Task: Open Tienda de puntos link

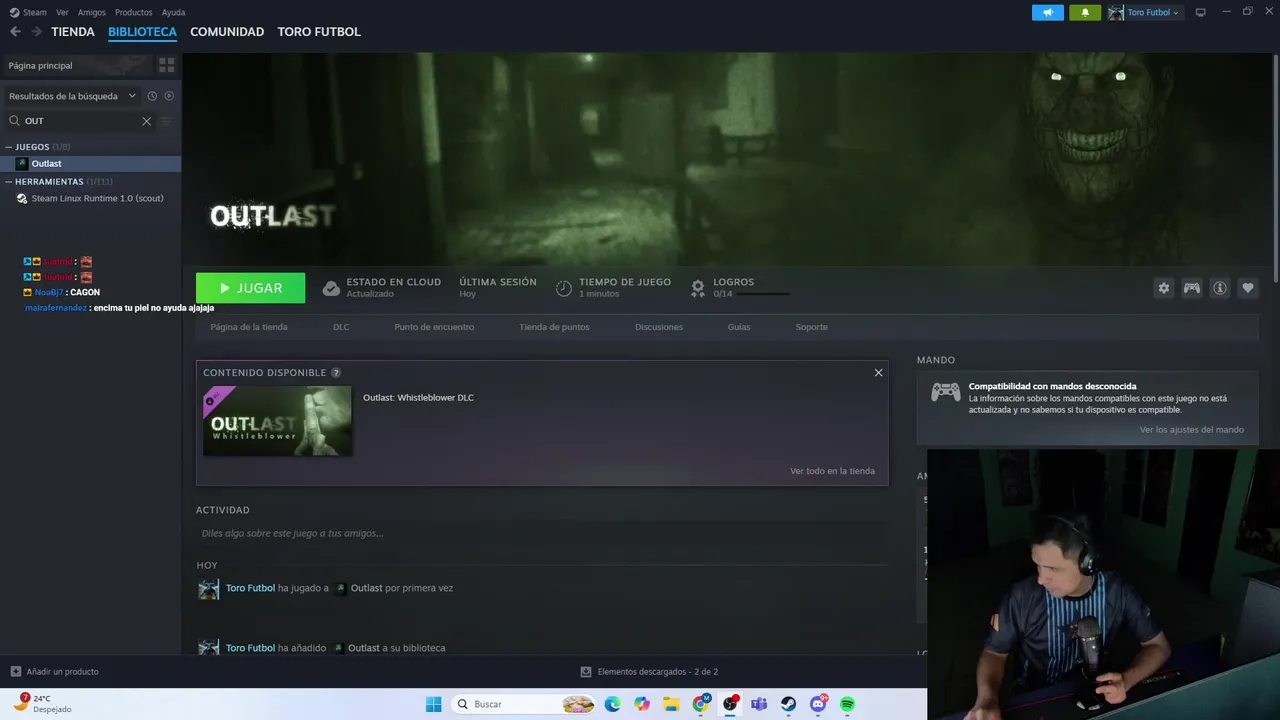Action: pos(554,327)
